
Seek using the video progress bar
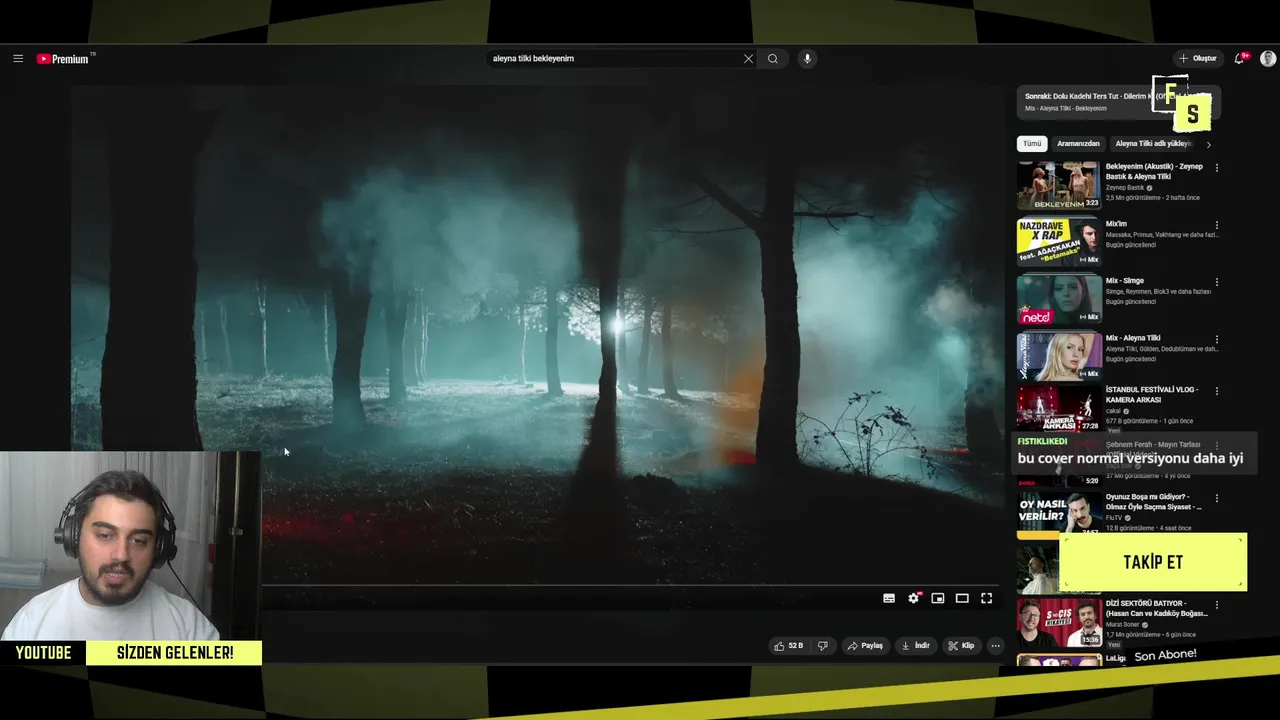[632, 584]
